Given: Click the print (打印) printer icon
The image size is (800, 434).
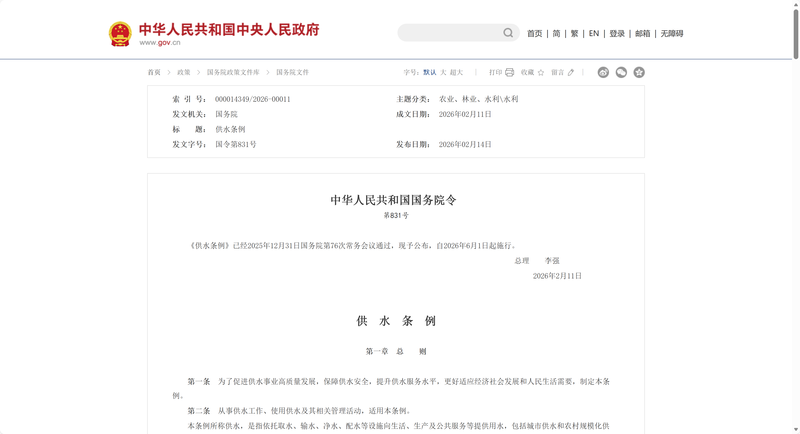Looking at the screenshot, I should pyautogui.click(x=509, y=72).
